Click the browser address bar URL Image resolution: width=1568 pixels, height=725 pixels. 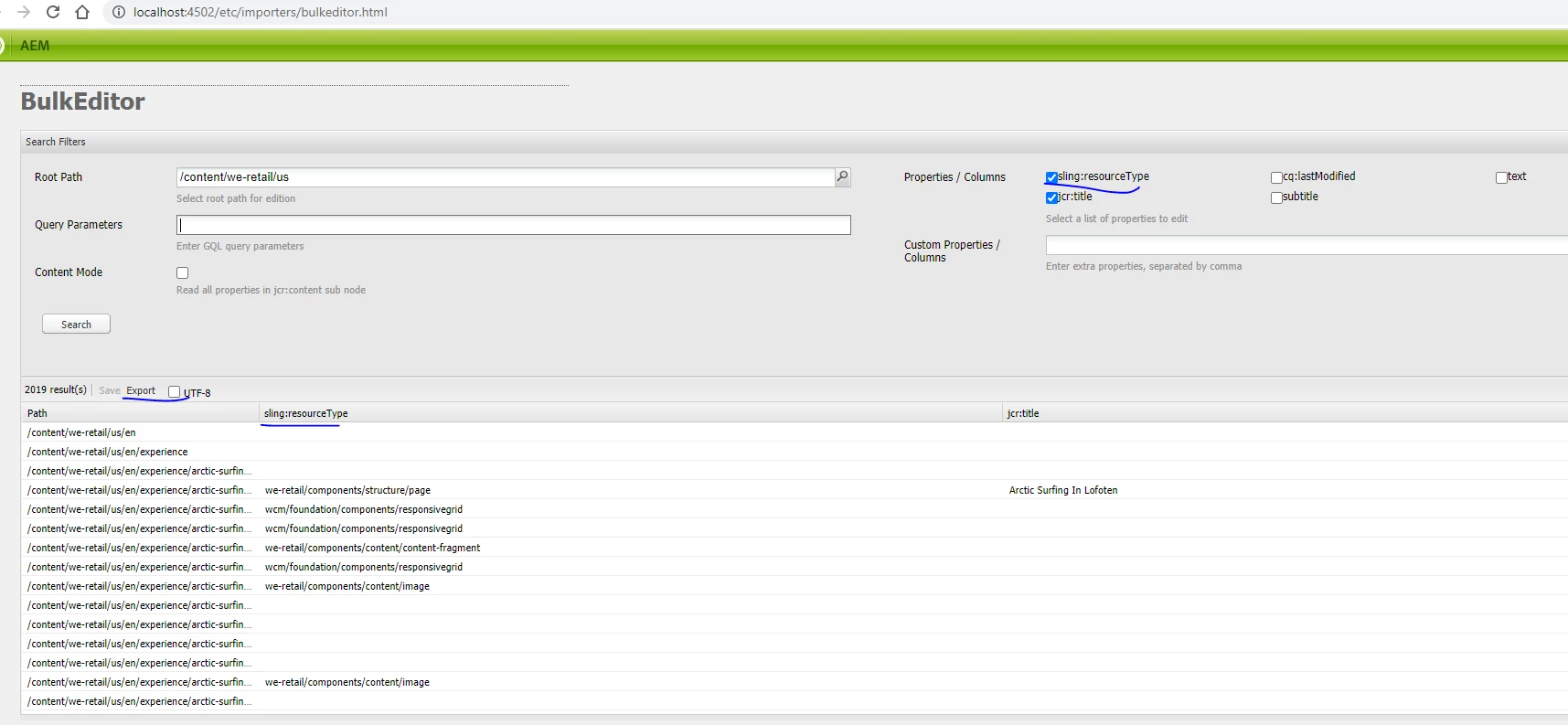coord(261,12)
